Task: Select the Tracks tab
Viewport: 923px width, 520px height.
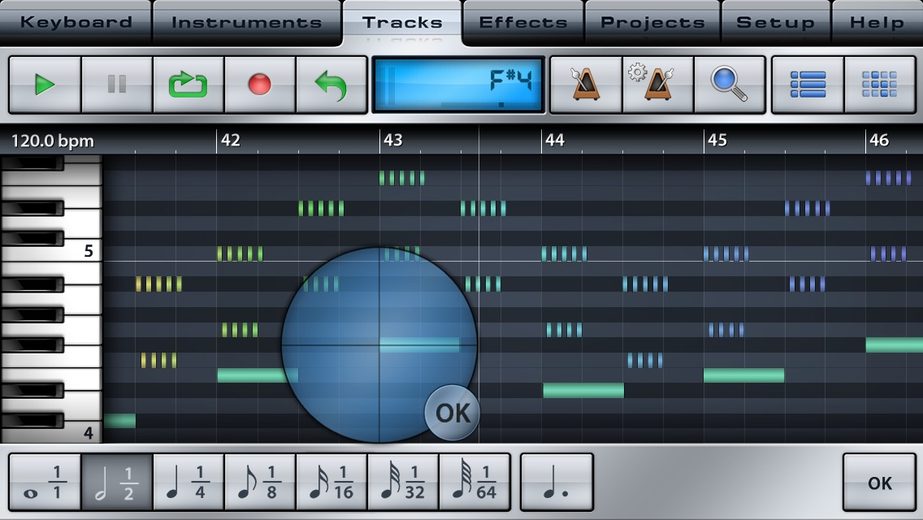Action: (x=402, y=22)
